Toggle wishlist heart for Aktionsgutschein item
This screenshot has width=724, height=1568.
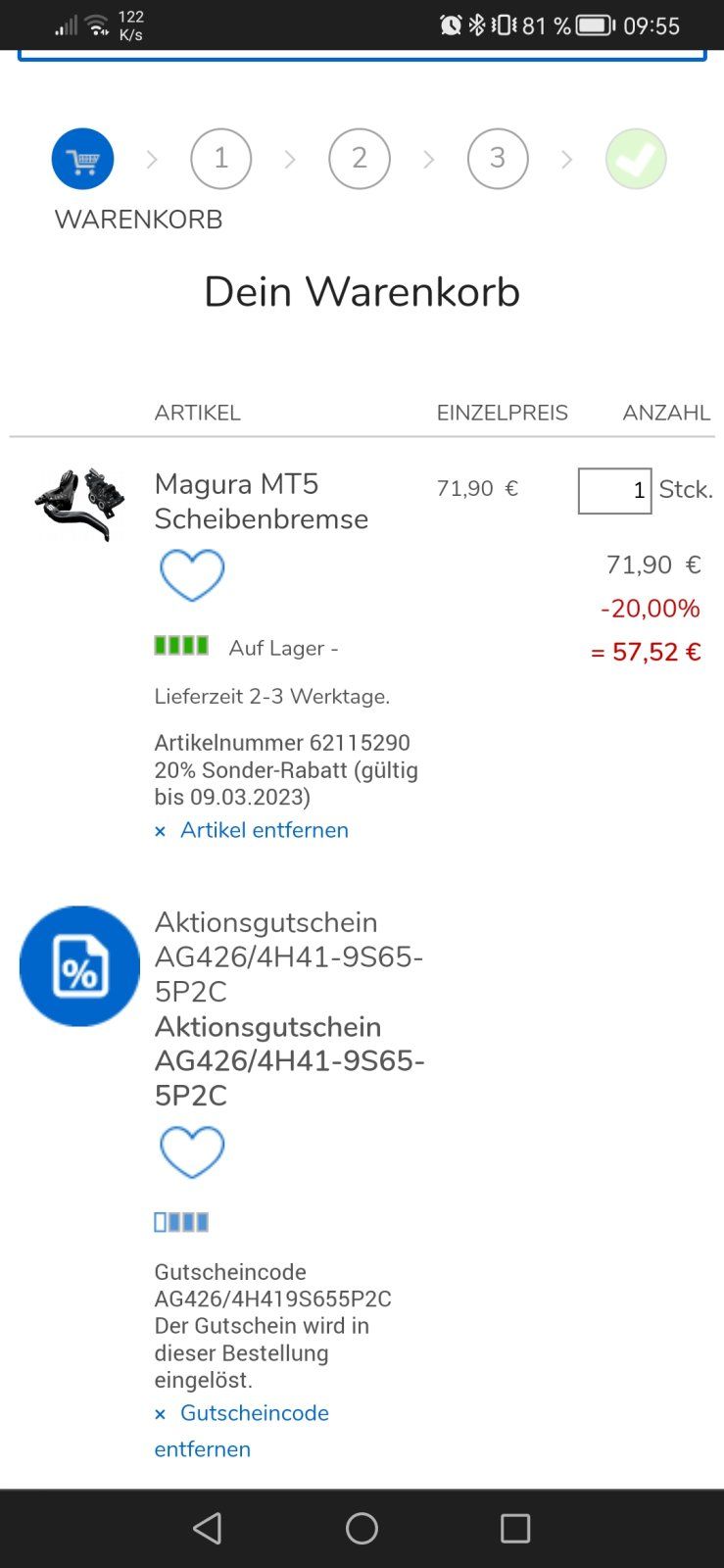192,1151
